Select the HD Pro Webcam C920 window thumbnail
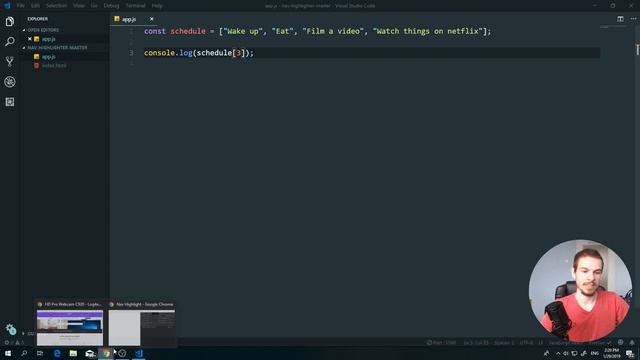The width and height of the screenshot is (640, 360). pos(70,324)
